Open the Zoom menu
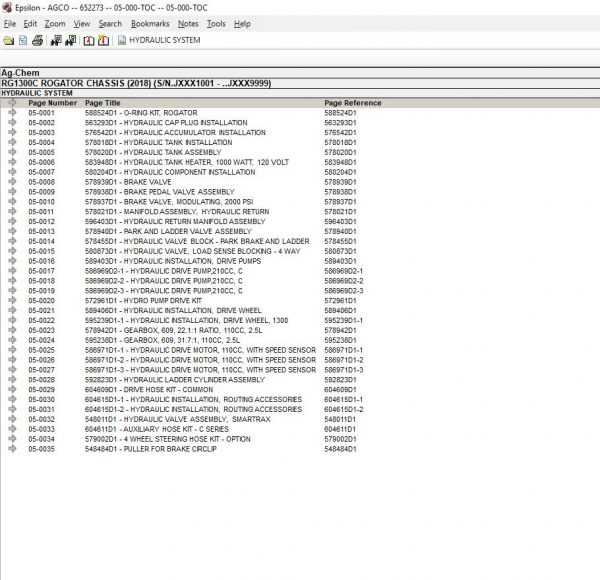Image resolution: width=600 pixels, height=580 pixels. tap(55, 24)
